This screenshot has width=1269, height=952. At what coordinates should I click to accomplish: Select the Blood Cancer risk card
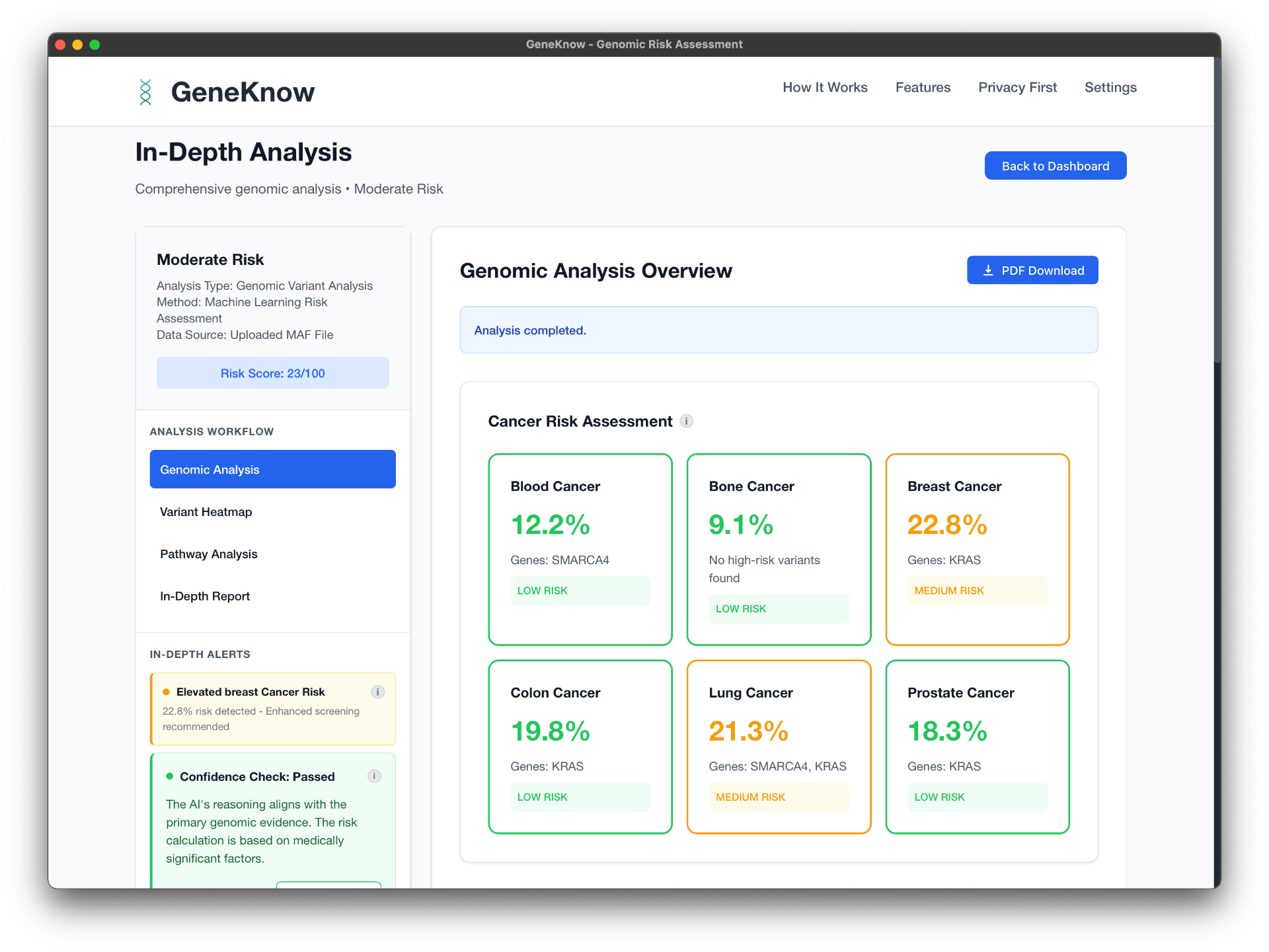[x=580, y=550]
